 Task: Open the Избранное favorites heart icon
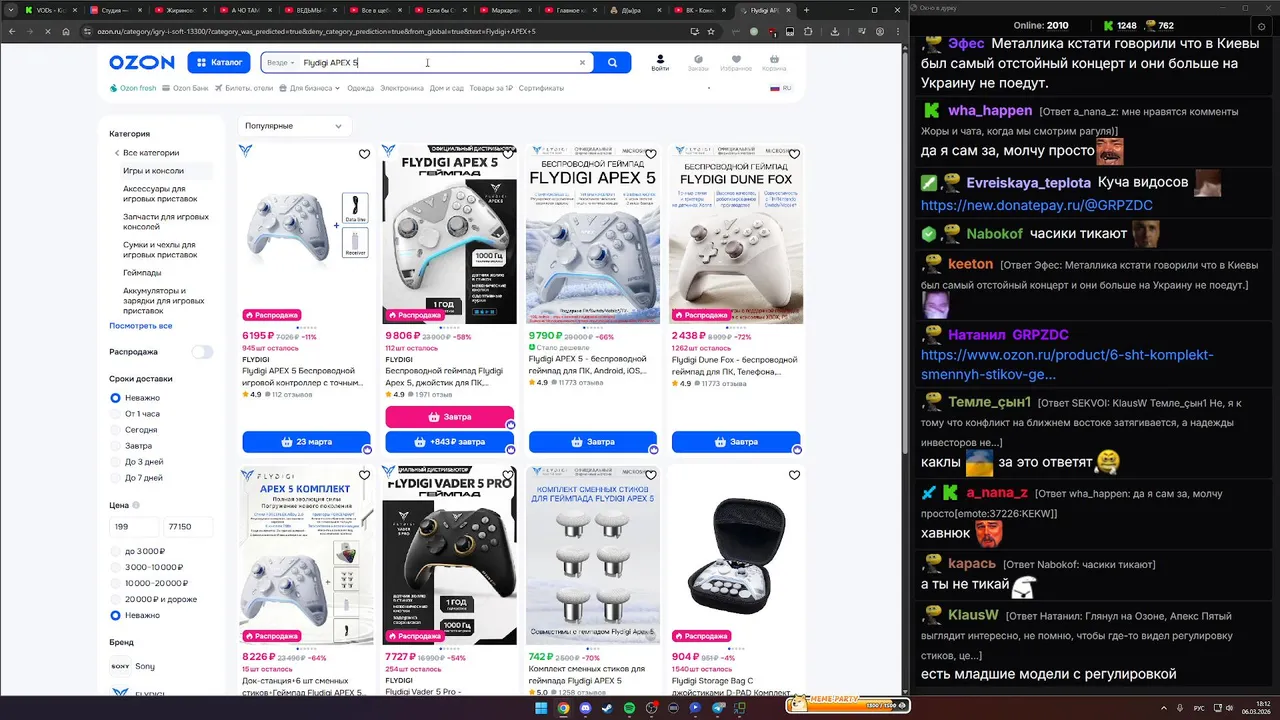[x=736, y=62]
